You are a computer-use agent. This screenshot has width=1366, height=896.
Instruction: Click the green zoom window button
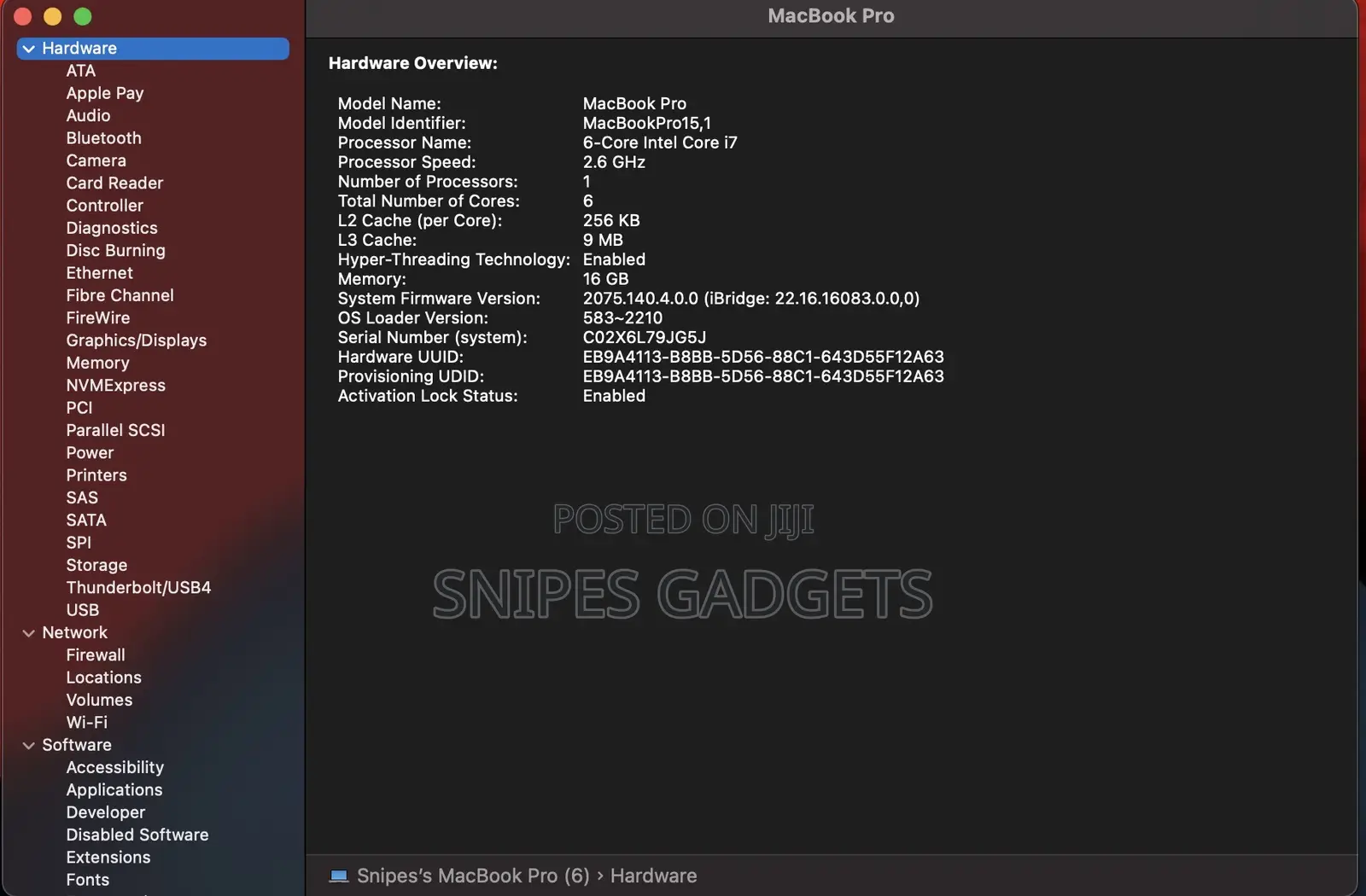(82, 16)
